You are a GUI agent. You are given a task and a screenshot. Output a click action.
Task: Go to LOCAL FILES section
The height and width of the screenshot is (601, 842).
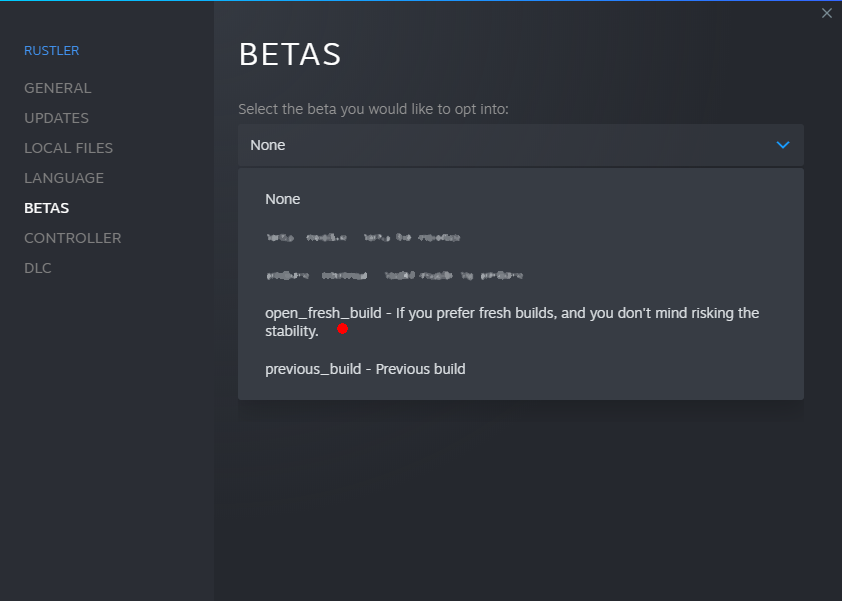tap(68, 148)
